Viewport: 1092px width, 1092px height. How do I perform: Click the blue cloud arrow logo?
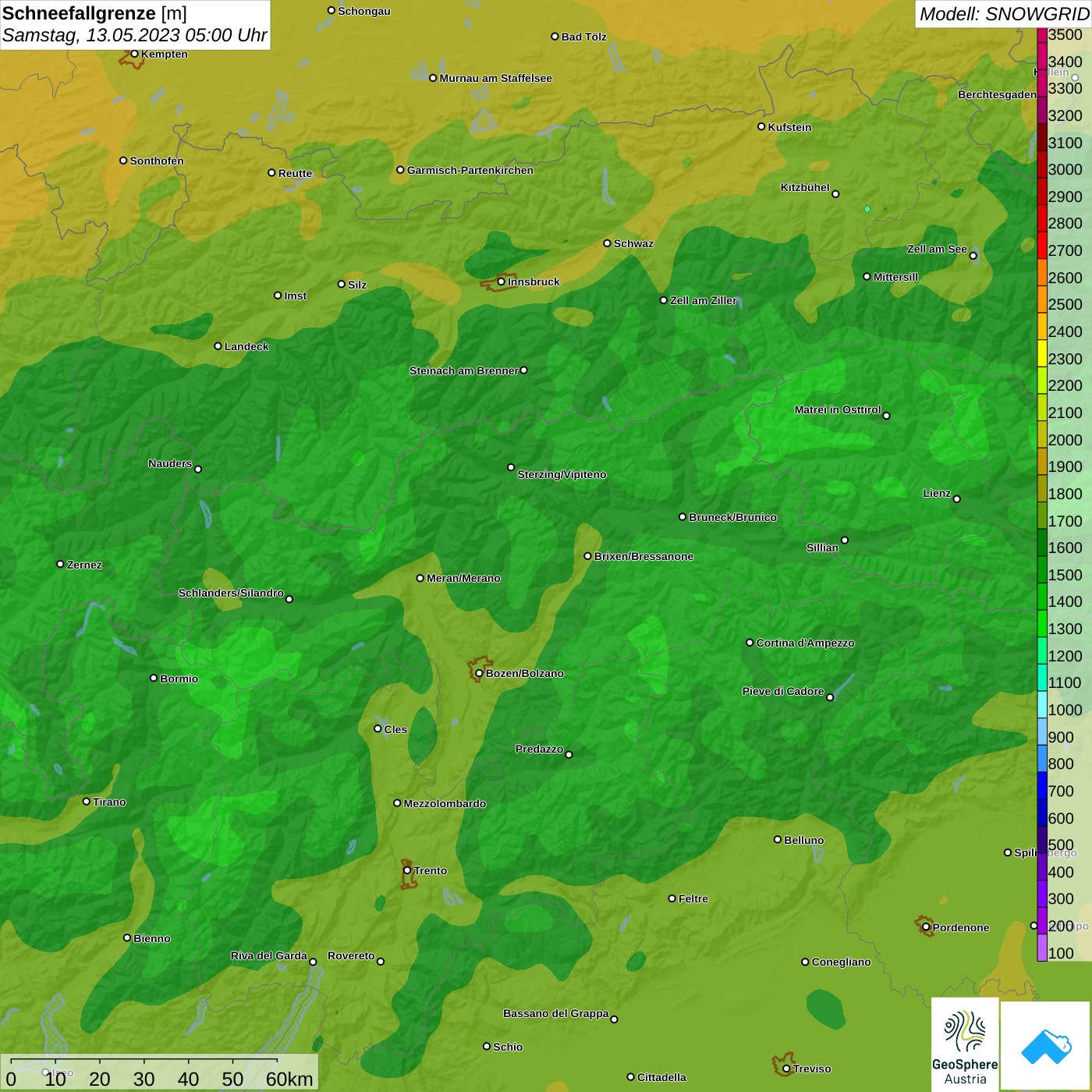tap(1046, 1046)
